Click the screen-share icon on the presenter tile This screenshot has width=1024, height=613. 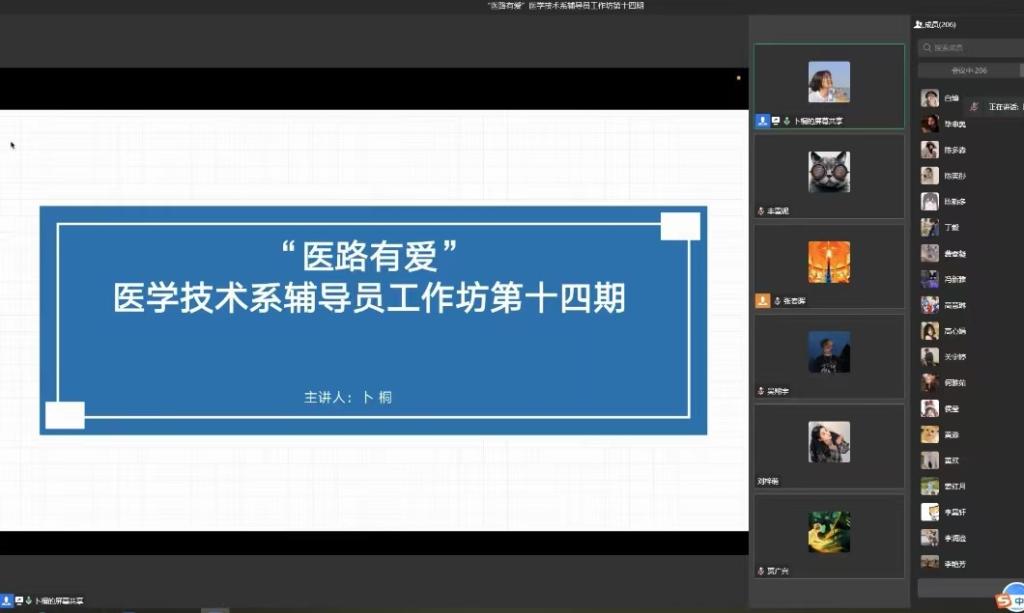[776, 121]
